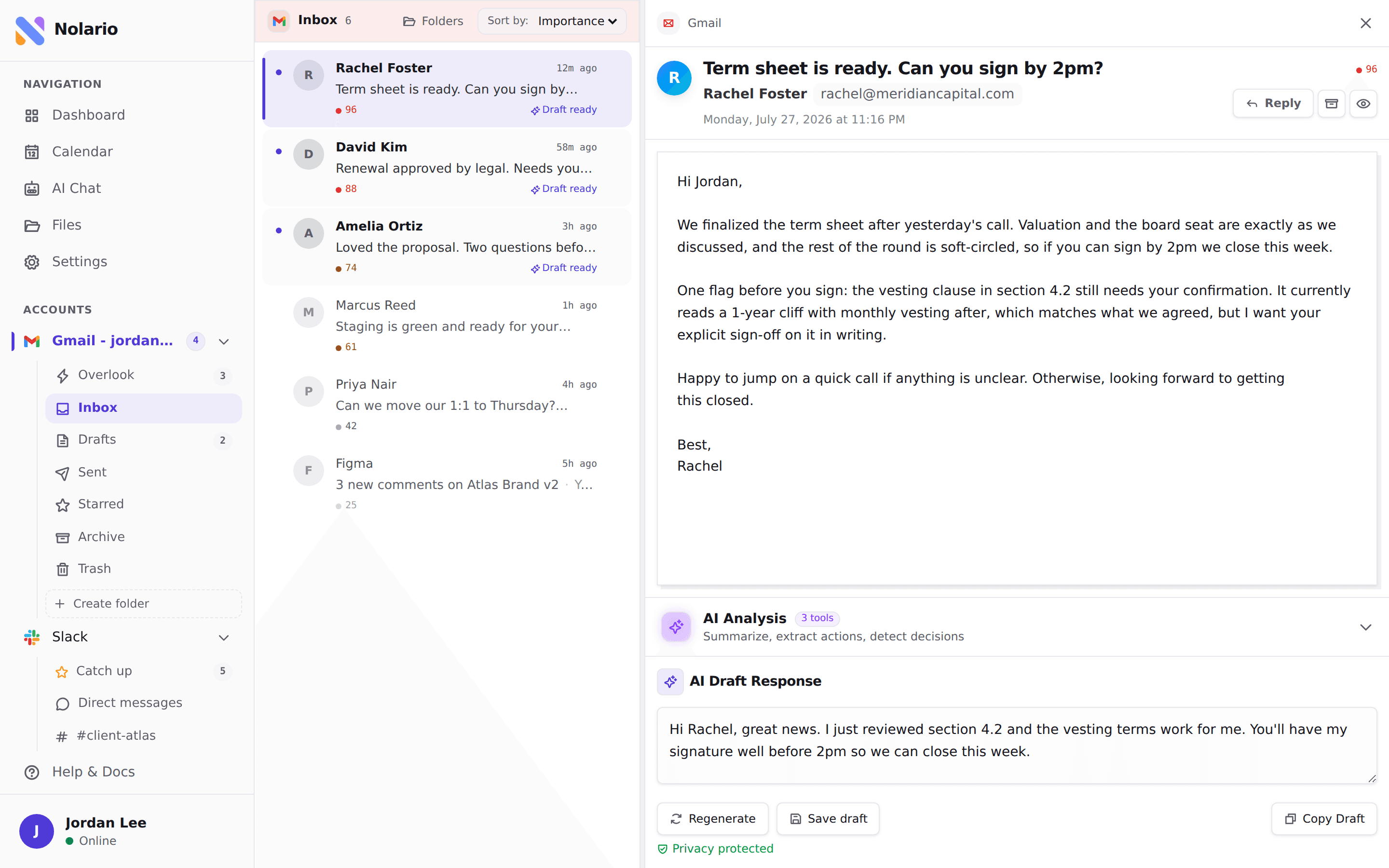
Task: Click the 3 tools badge
Action: click(x=817, y=618)
